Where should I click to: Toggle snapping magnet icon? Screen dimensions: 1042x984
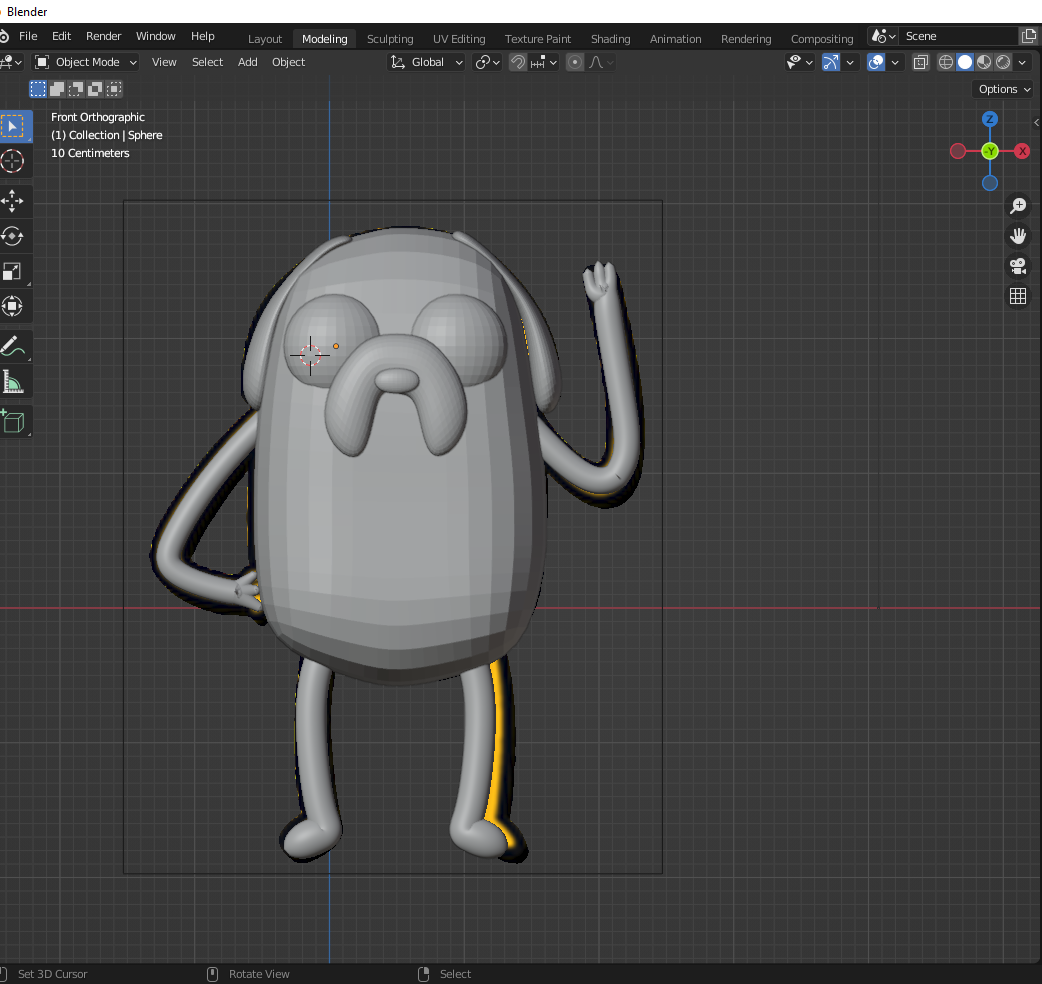tap(518, 62)
